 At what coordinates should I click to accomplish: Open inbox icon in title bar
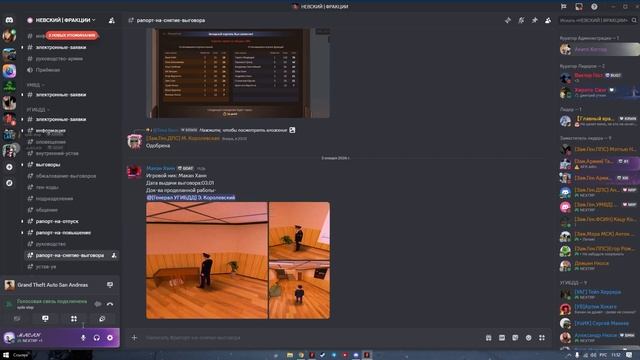pyautogui.click(x=579, y=7)
